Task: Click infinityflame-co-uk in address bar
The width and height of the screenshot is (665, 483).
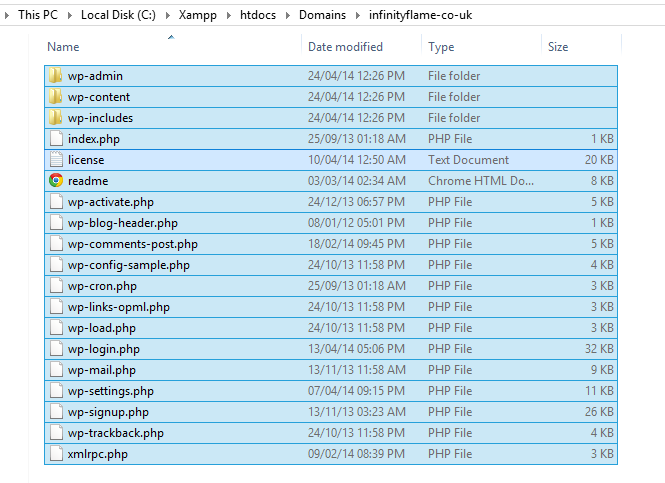Action: pyautogui.click(x=420, y=15)
